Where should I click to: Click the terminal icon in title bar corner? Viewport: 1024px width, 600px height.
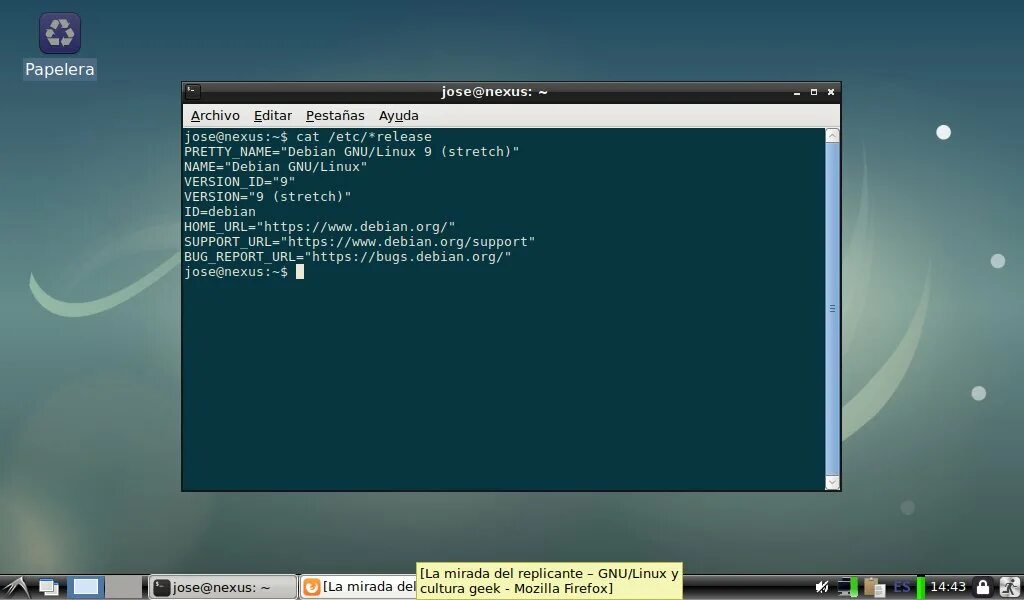pyautogui.click(x=193, y=92)
